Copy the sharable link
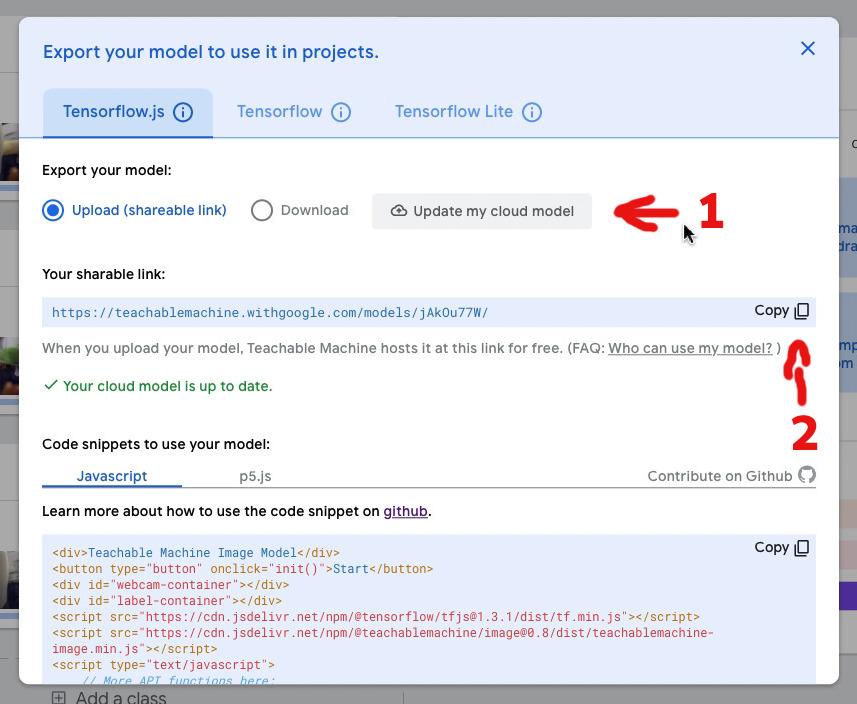857x704 pixels. coord(782,310)
